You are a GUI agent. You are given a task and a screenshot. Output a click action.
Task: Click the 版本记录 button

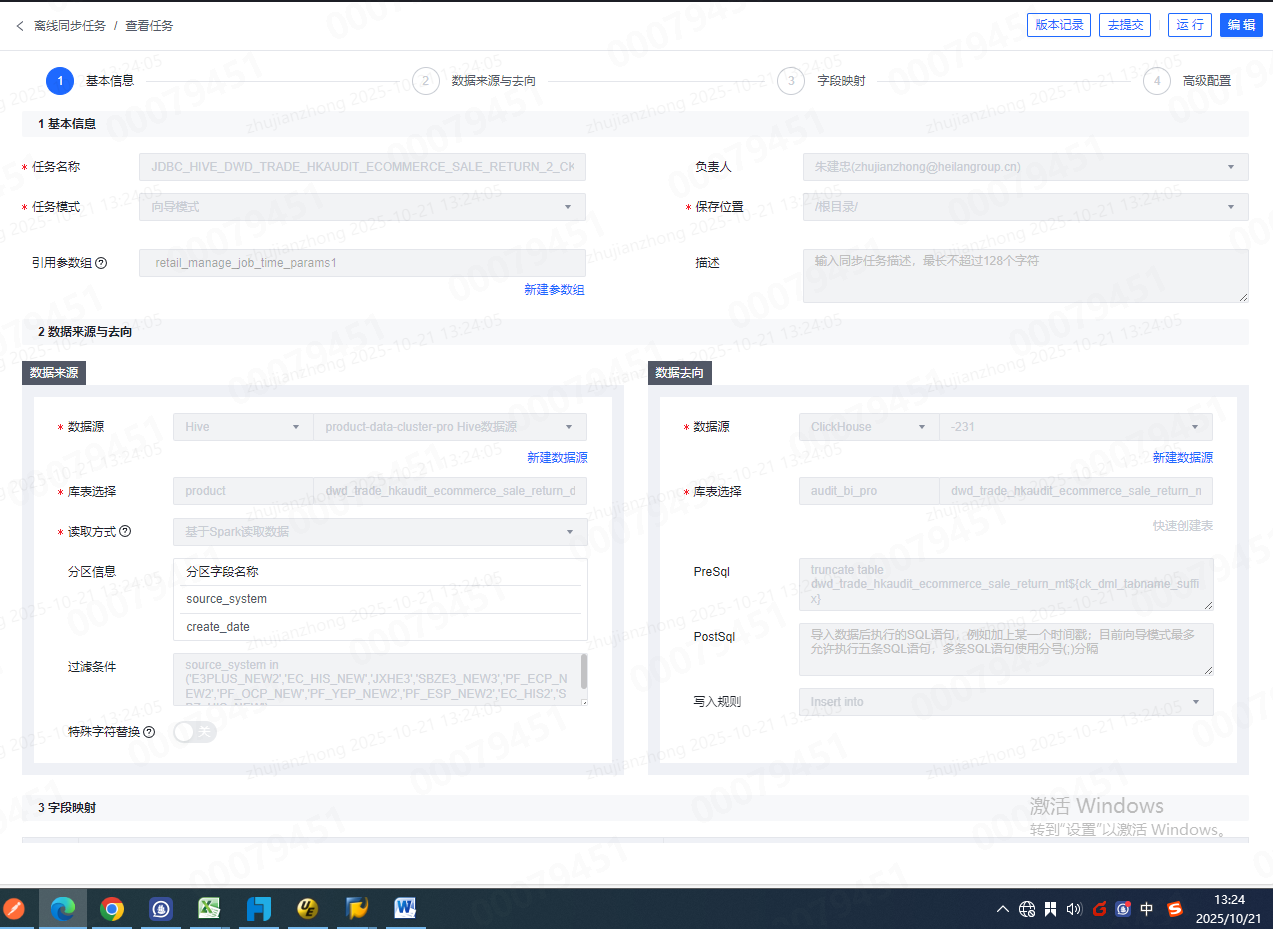pyautogui.click(x=1059, y=25)
